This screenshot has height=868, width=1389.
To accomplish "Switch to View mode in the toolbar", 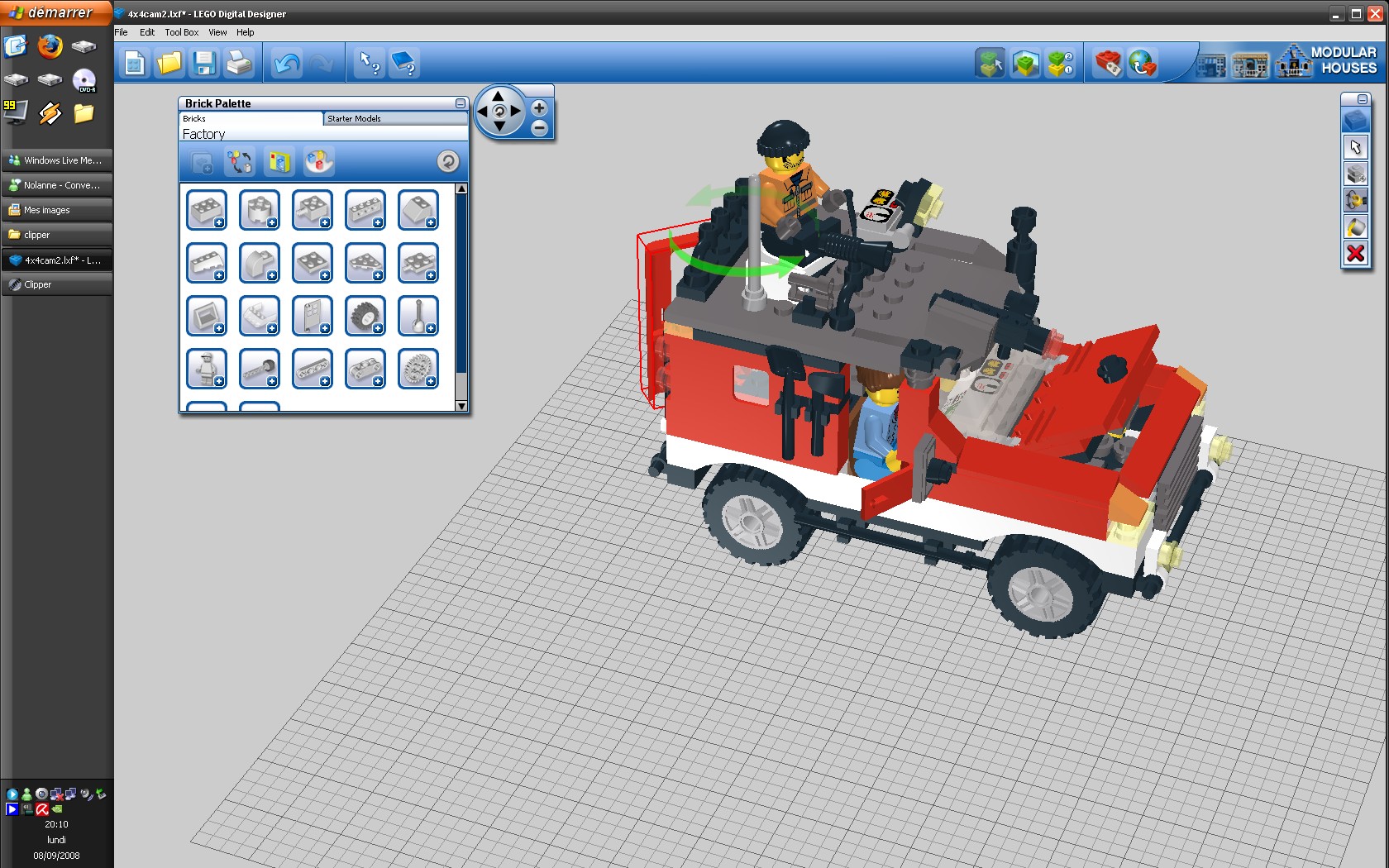I will click(x=1025, y=64).
